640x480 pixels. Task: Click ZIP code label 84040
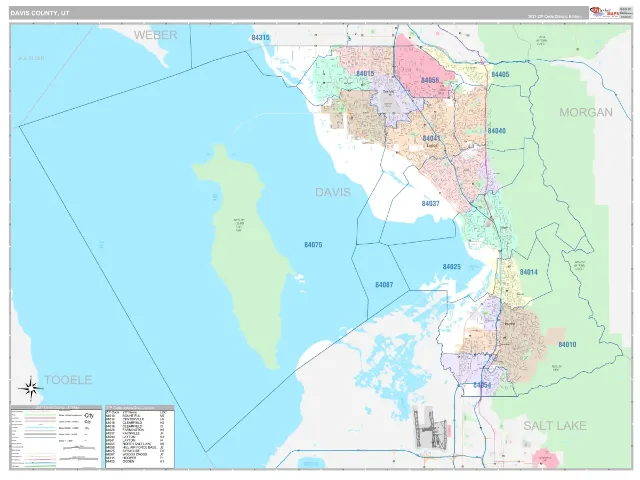[x=497, y=131]
